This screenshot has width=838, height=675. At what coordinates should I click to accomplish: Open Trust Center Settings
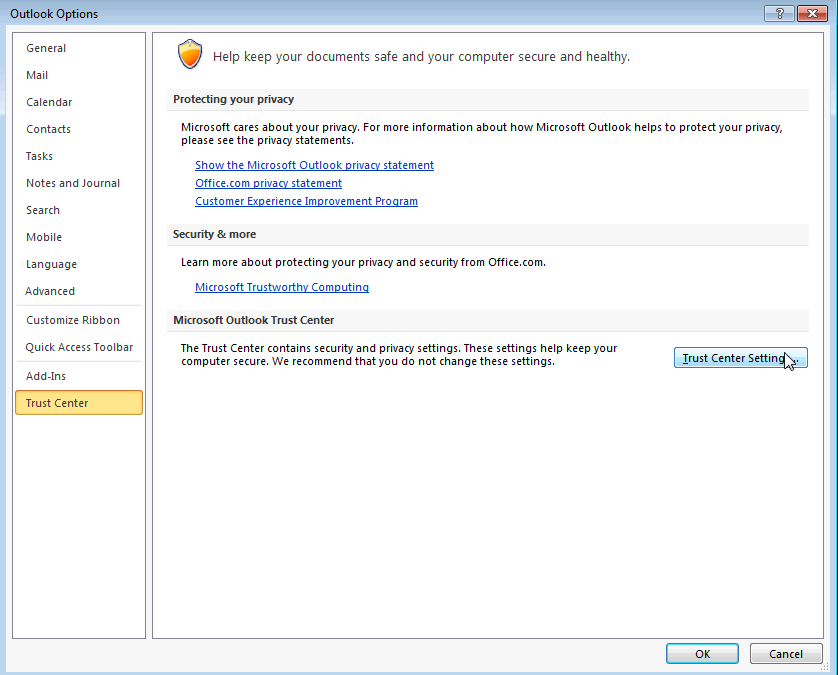pos(740,358)
